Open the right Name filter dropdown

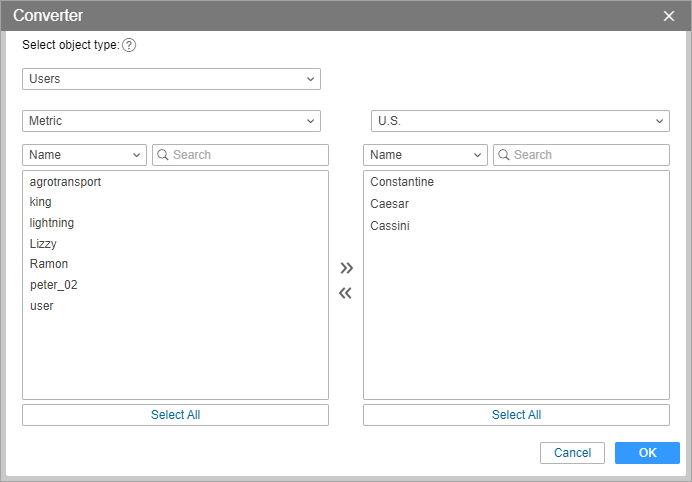pyautogui.click(x=425, y=155)
